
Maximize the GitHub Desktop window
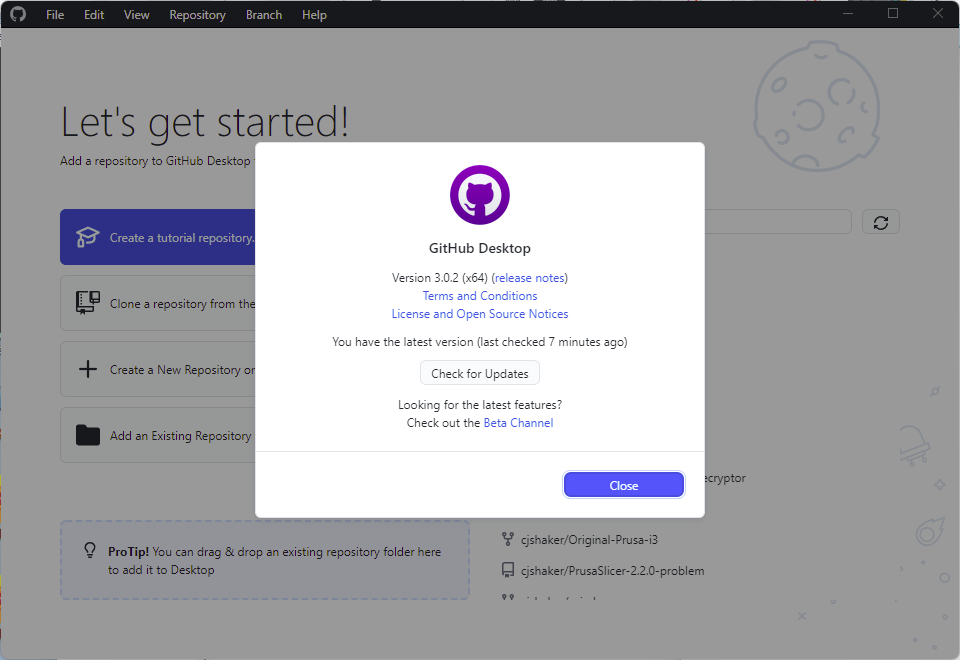pyautogui.click(x=893, y=13)
